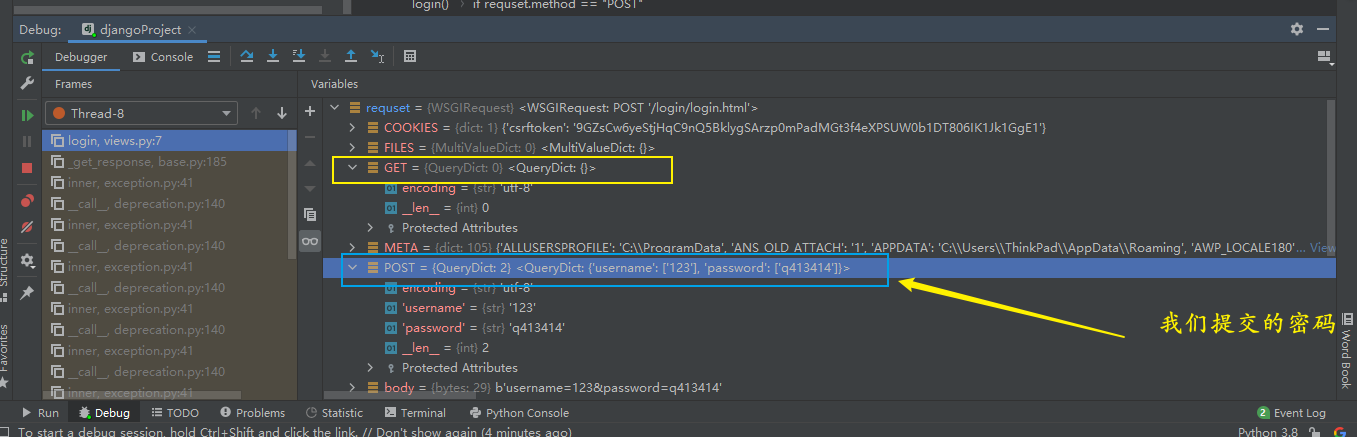The height and width of the screenshot is (437, 1357).
Task: Open the layout menu icon beside Console tab
Action: pyautogui.click(x=214, y=57)
